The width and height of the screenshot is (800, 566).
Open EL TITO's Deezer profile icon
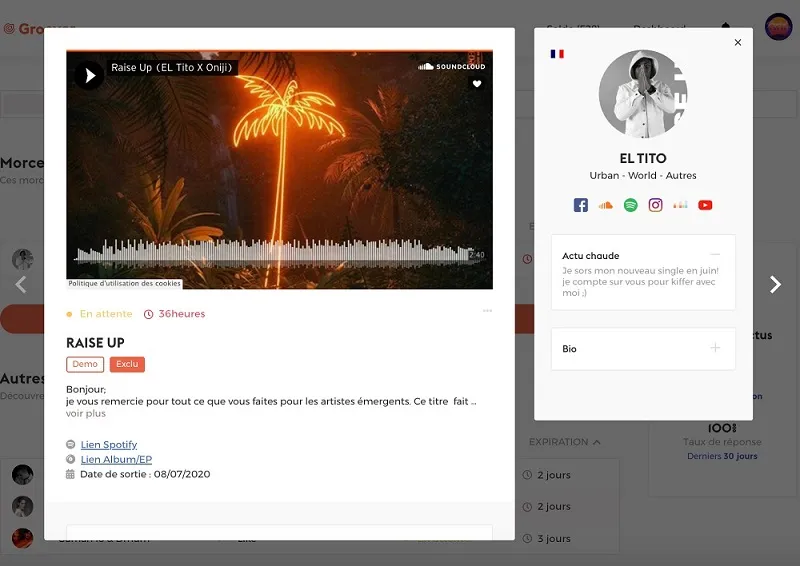[x=681, y=205]
